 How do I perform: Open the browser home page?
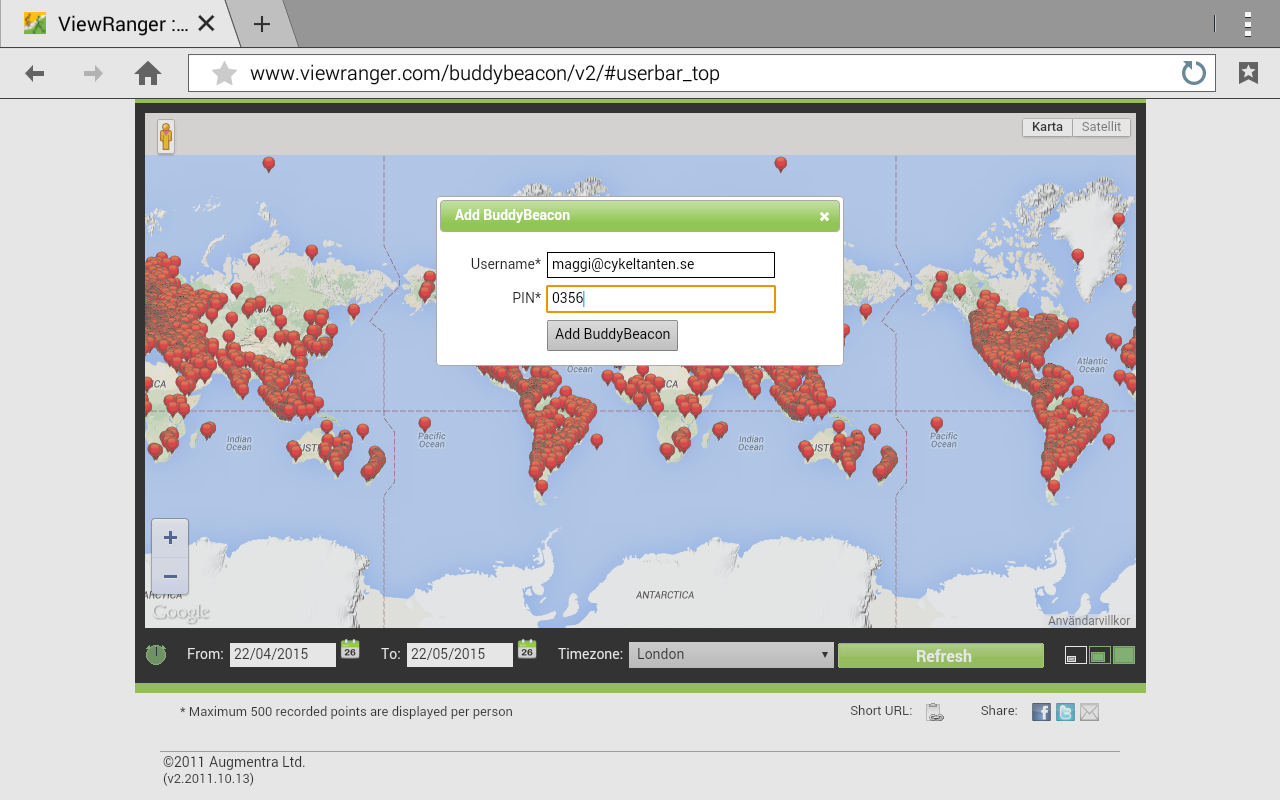tap(148, 73)
